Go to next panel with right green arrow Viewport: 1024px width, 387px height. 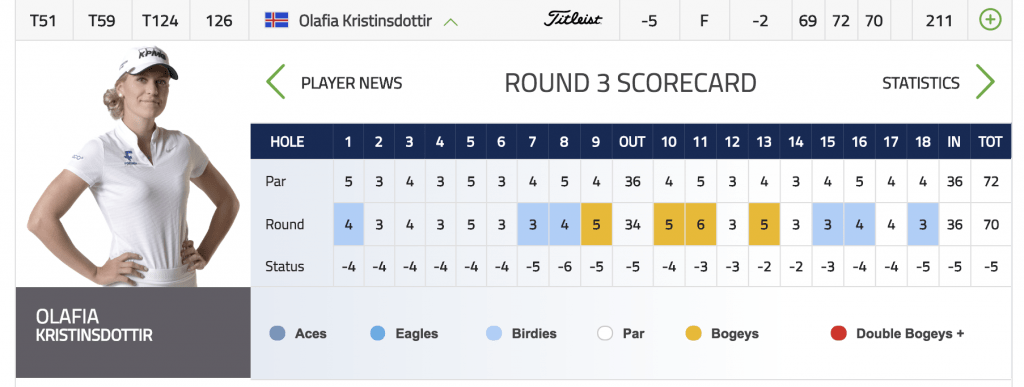(985, 82)
